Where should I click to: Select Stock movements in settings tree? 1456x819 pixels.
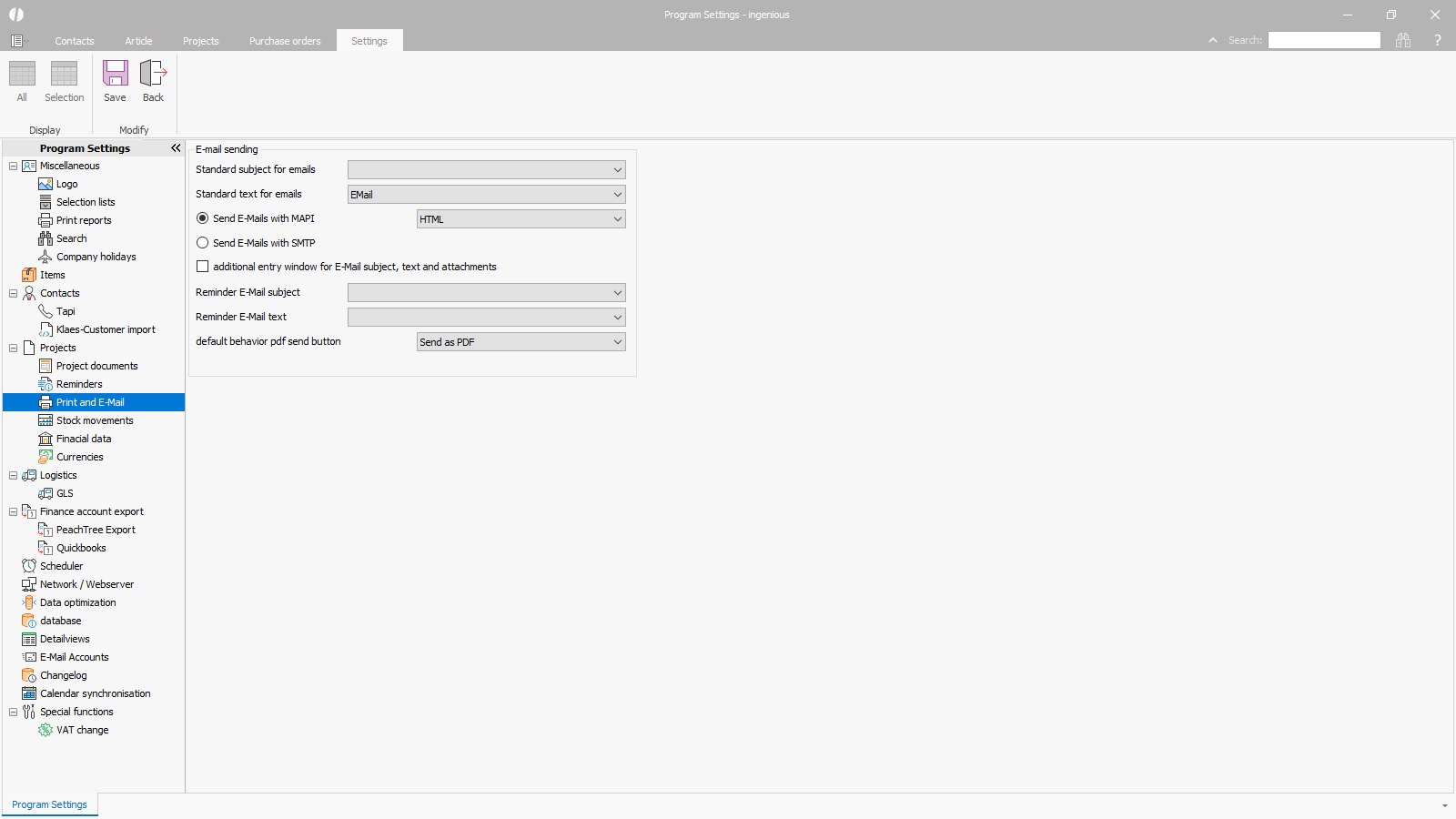[x=95, y=420]
